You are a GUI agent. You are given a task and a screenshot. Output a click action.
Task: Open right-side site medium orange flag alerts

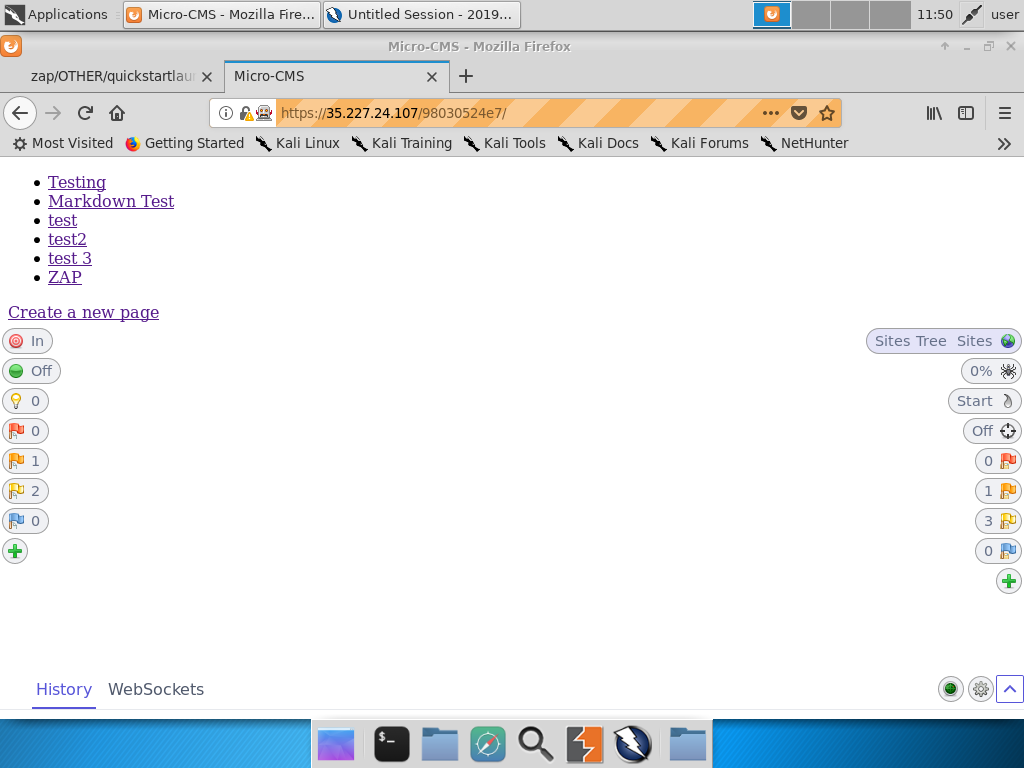(999, 491)
